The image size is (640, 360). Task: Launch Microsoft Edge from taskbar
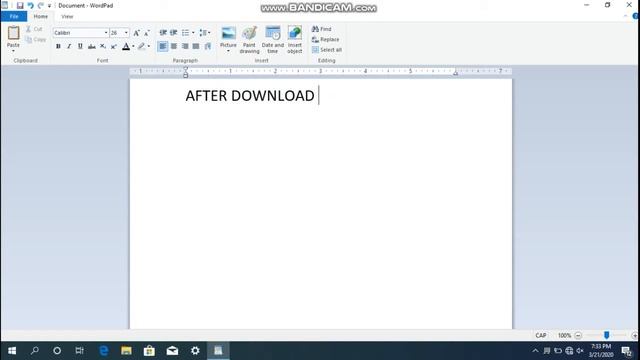[104, 351]
